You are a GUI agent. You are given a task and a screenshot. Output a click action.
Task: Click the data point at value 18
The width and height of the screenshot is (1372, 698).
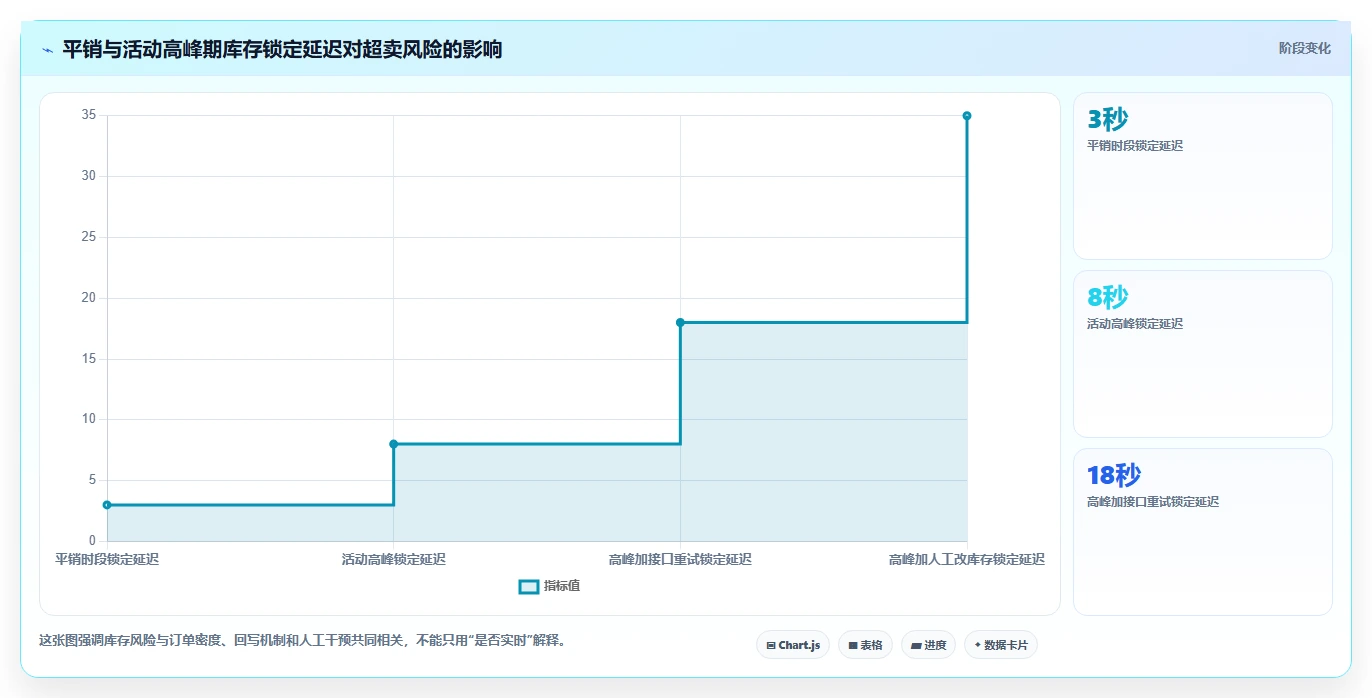click(x=680, y=322)
